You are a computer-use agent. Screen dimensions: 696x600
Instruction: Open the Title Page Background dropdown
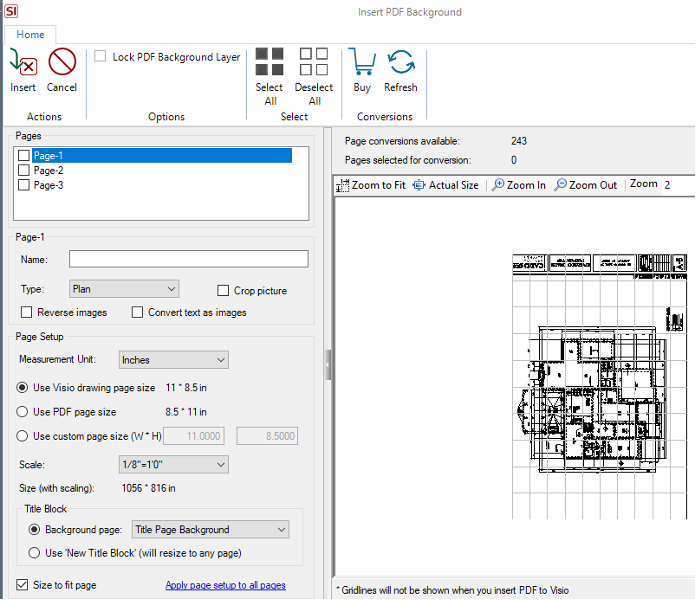[210, 529]
